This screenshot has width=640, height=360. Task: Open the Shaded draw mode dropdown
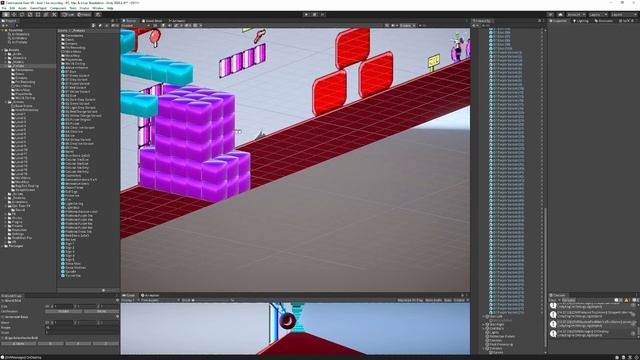click(x=135, y=25)
